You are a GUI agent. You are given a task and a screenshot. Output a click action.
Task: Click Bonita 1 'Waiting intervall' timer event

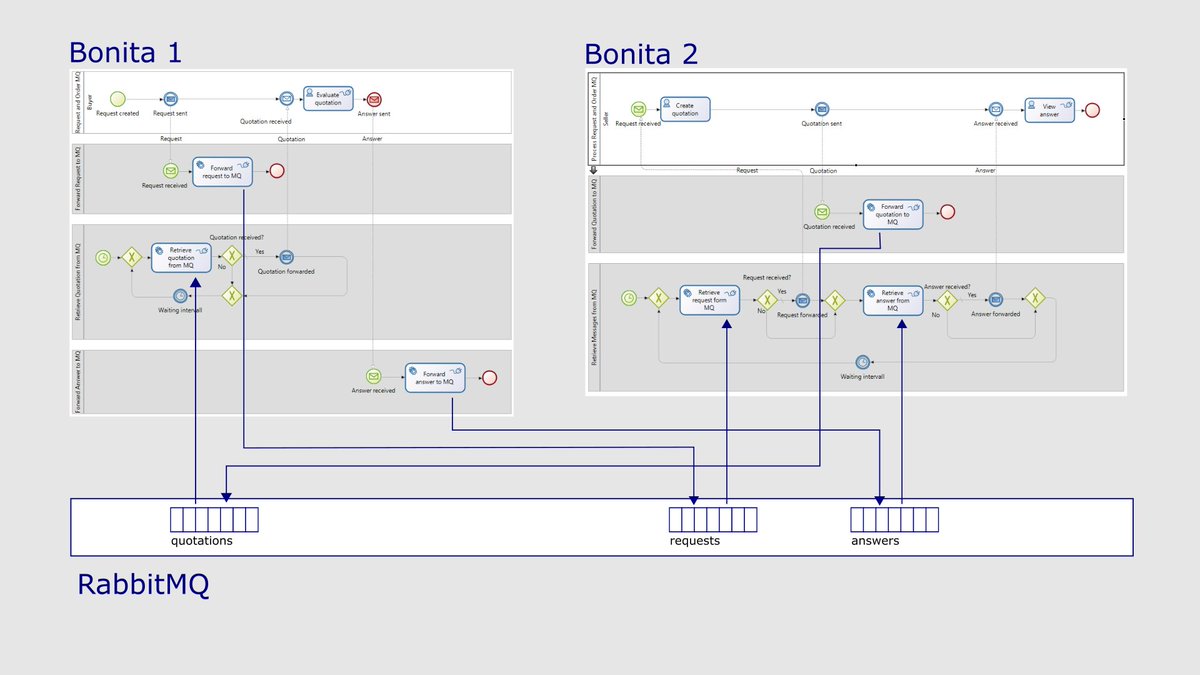pos(180,296)
